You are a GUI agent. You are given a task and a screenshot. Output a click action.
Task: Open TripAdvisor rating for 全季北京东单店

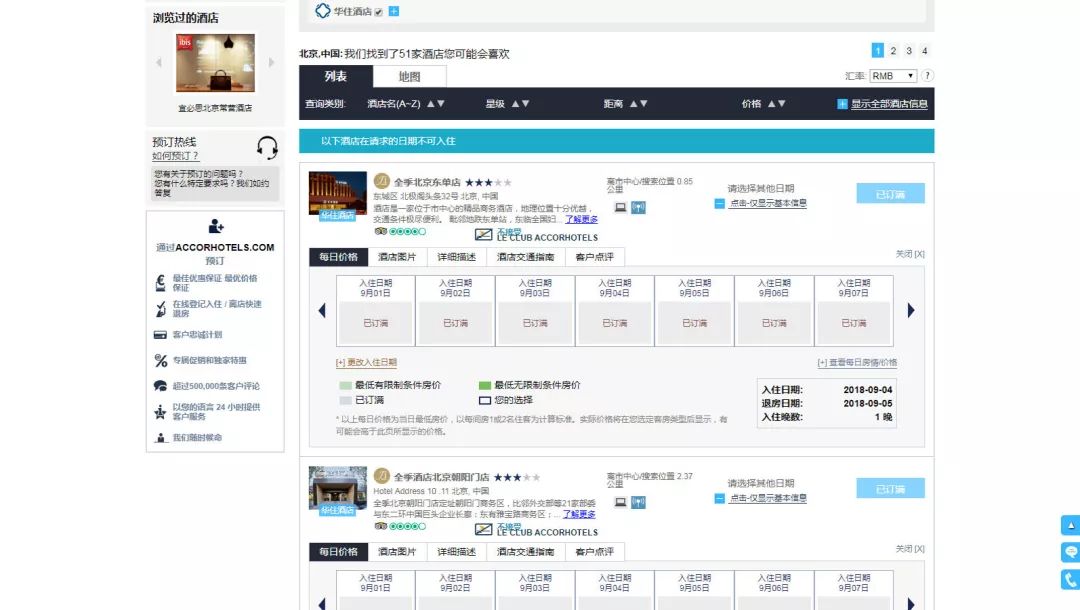pos(400,231)
